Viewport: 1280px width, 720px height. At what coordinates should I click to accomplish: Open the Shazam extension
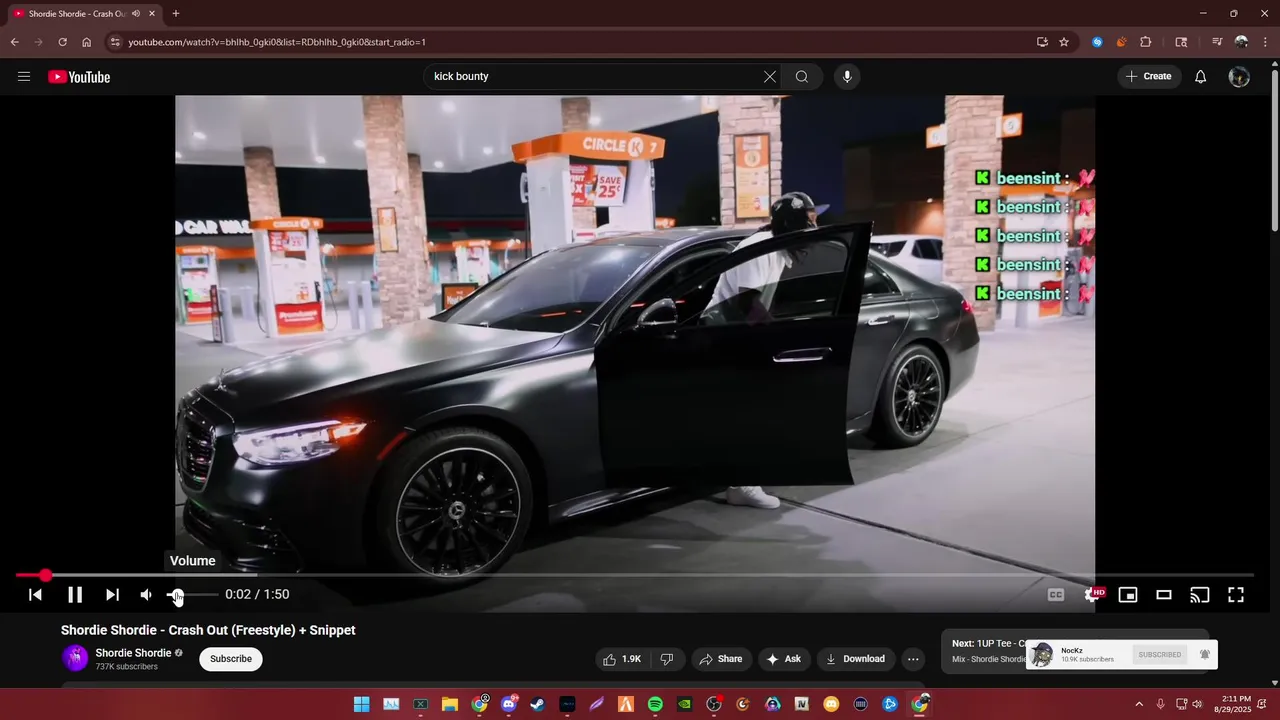[x=1097, y=42]
